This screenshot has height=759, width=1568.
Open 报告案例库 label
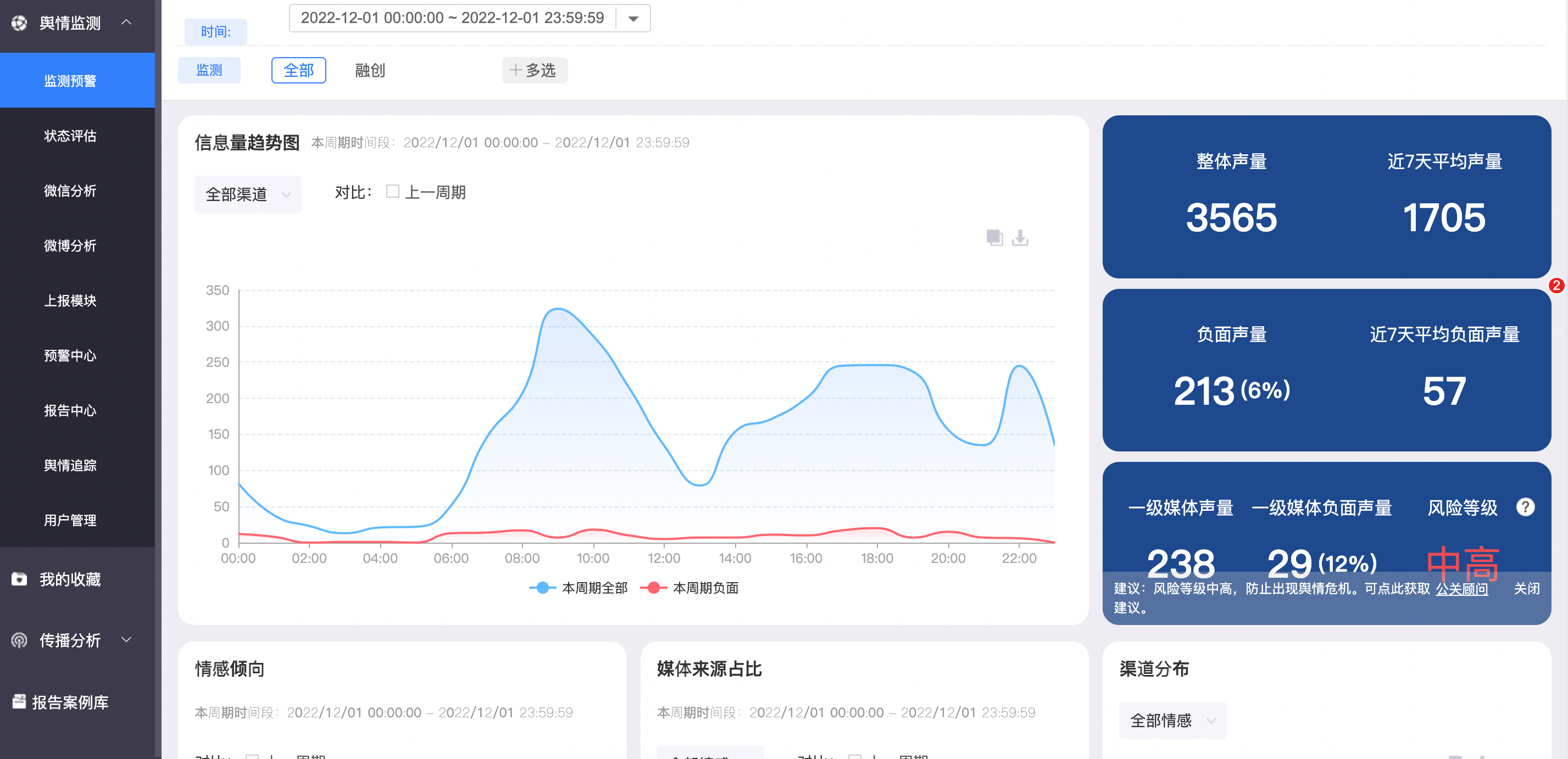[70, 702]
